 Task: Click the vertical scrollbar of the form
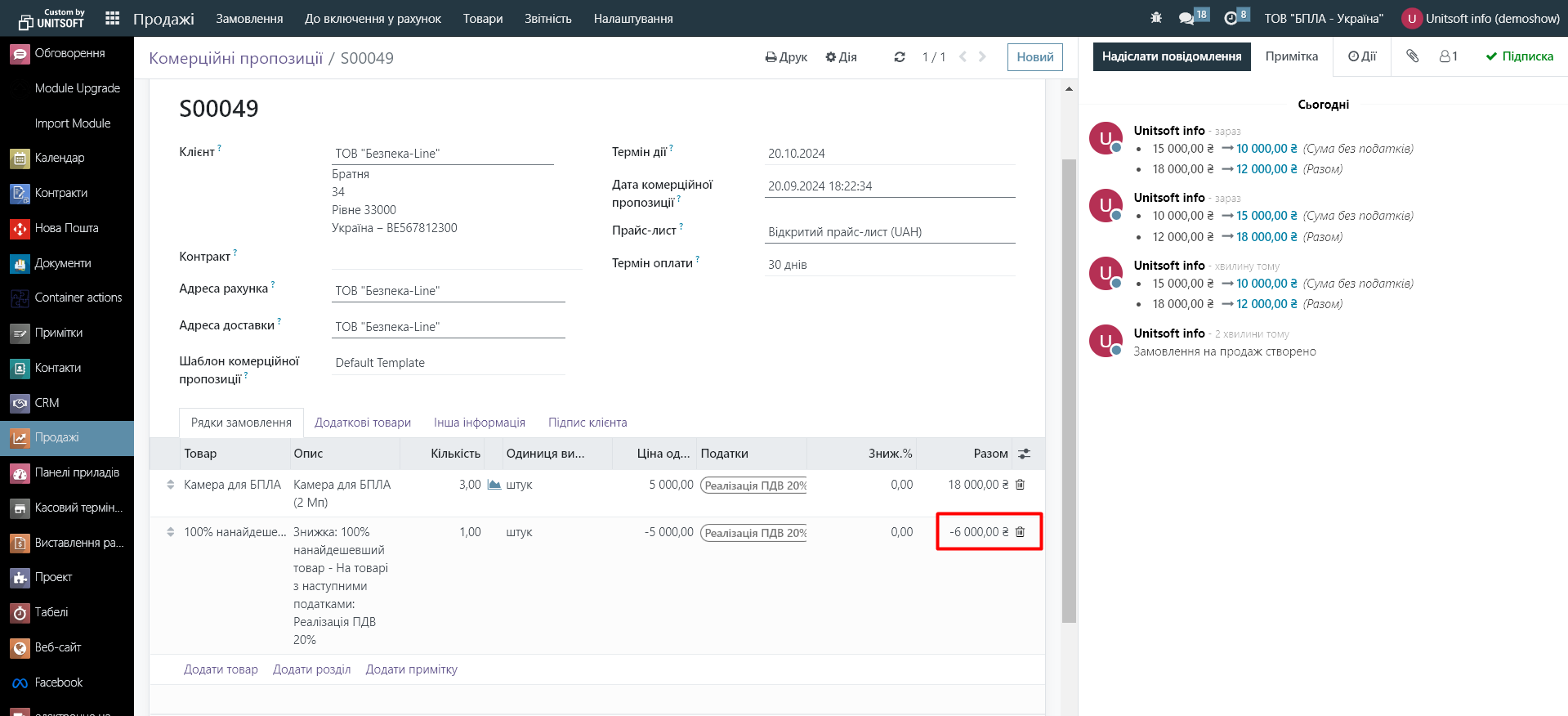(x=1069, y=391)
